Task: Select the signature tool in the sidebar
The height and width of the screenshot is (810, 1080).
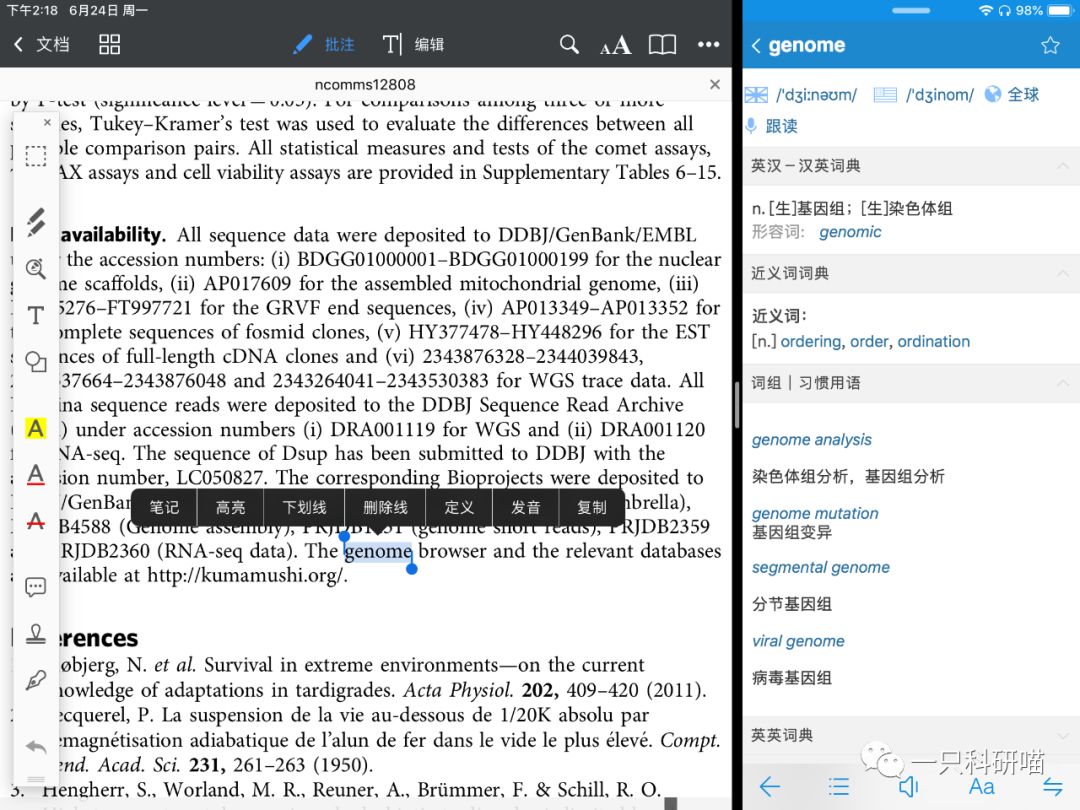Action: click(35, 680)
